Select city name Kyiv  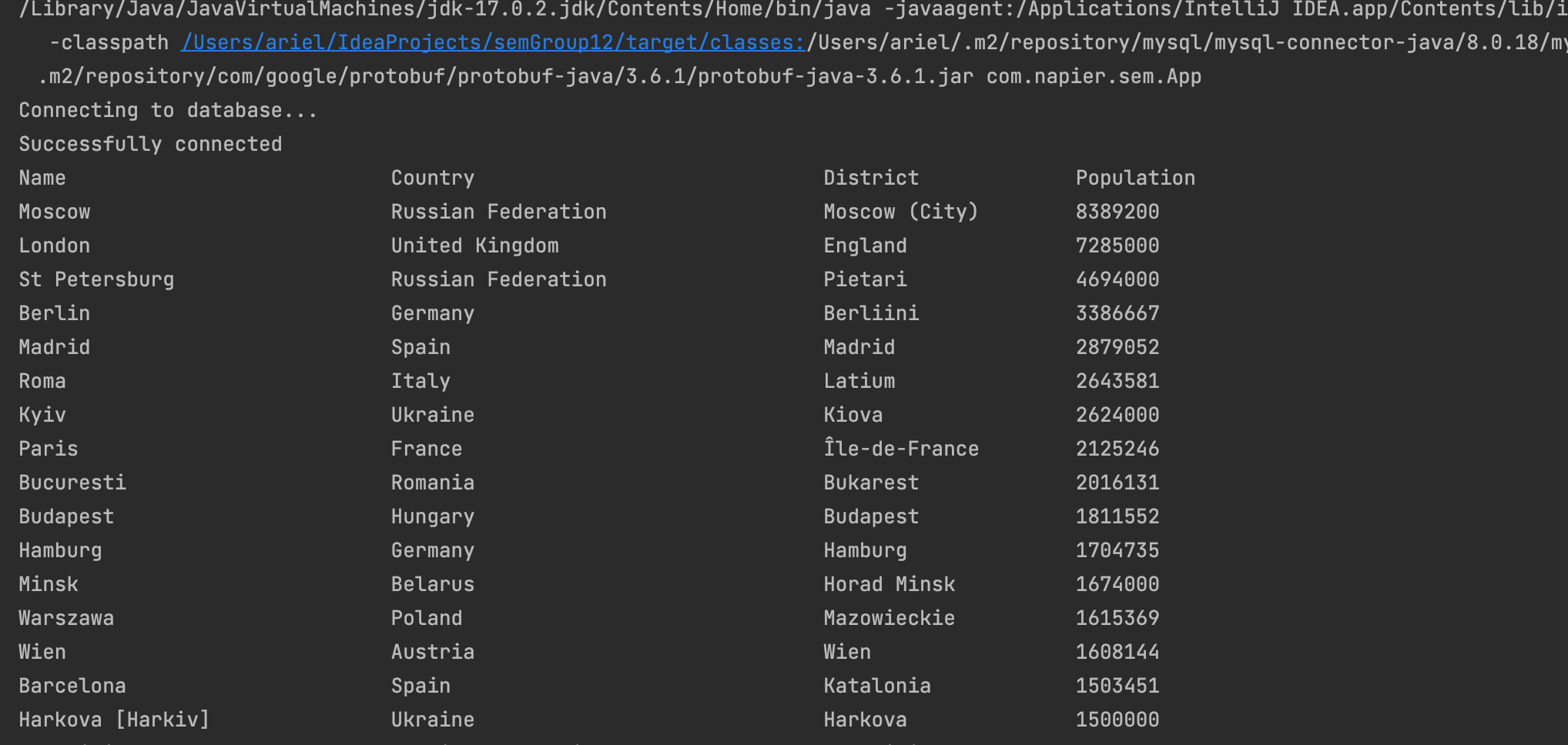coord(42,415)
